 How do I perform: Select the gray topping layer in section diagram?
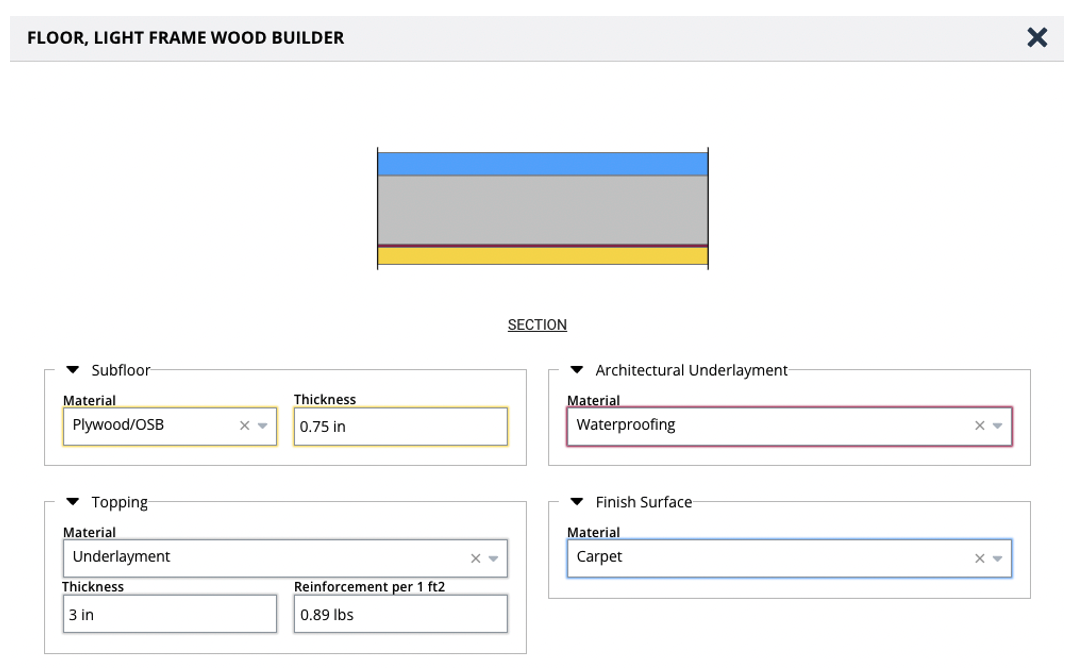(x=542, y=210)
